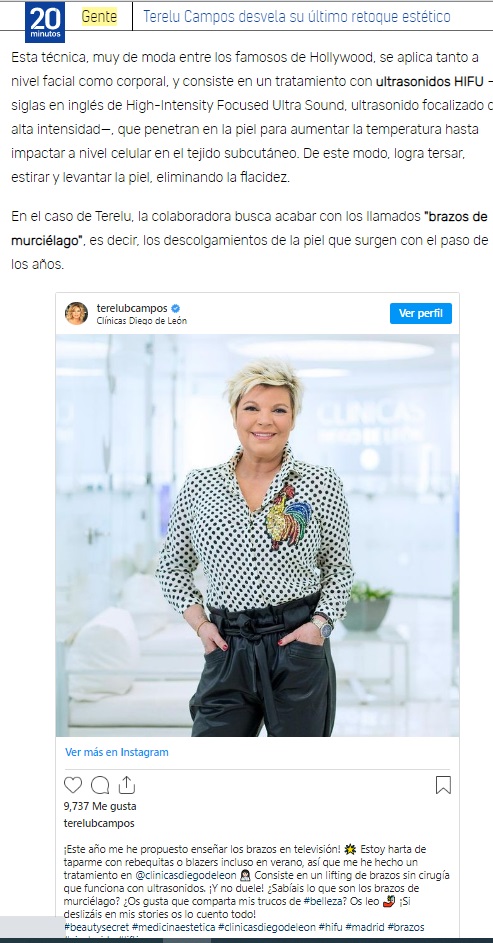Open the Instagram post photo

pyautogui.click(x=257, y=535)
